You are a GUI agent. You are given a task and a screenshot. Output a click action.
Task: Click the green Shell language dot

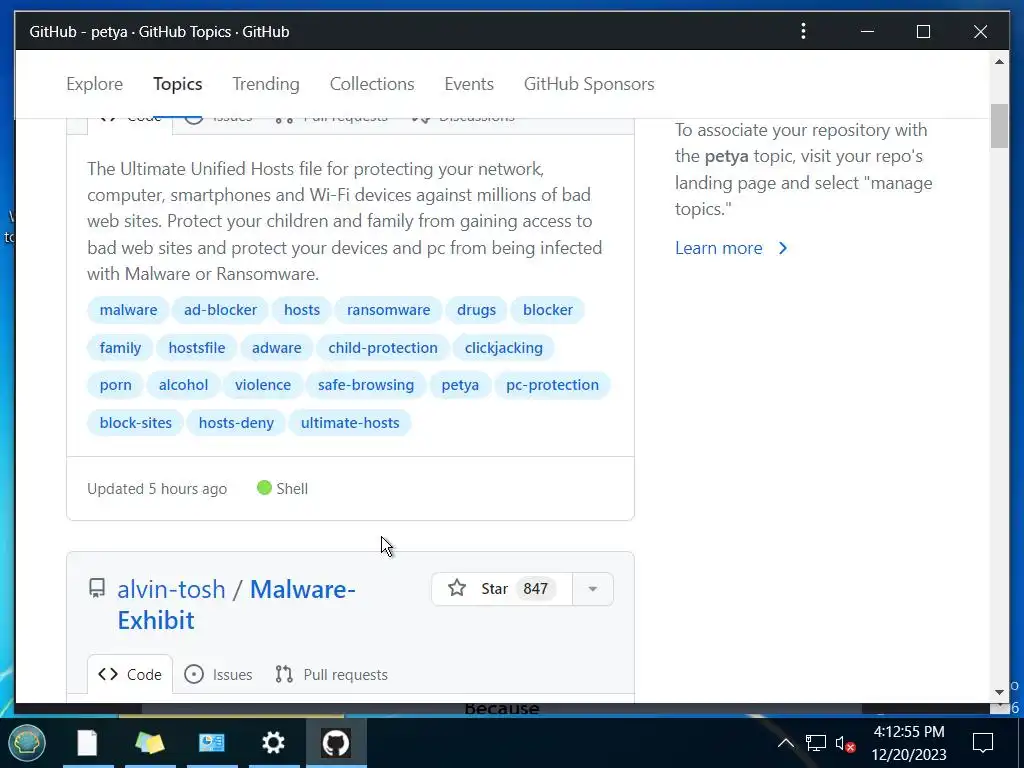[x=264, y=488]
